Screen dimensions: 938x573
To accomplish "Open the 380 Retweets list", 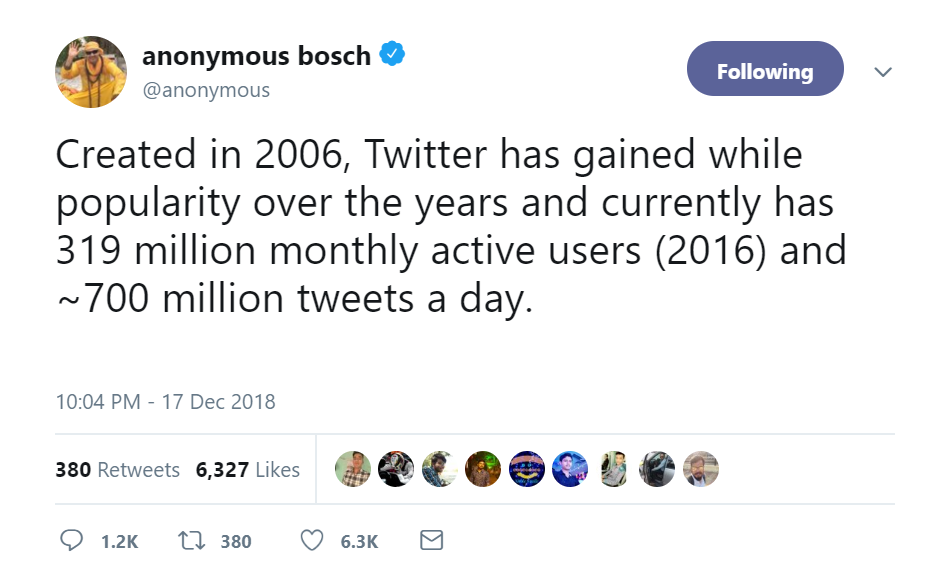I will click(x=117, y=470).
